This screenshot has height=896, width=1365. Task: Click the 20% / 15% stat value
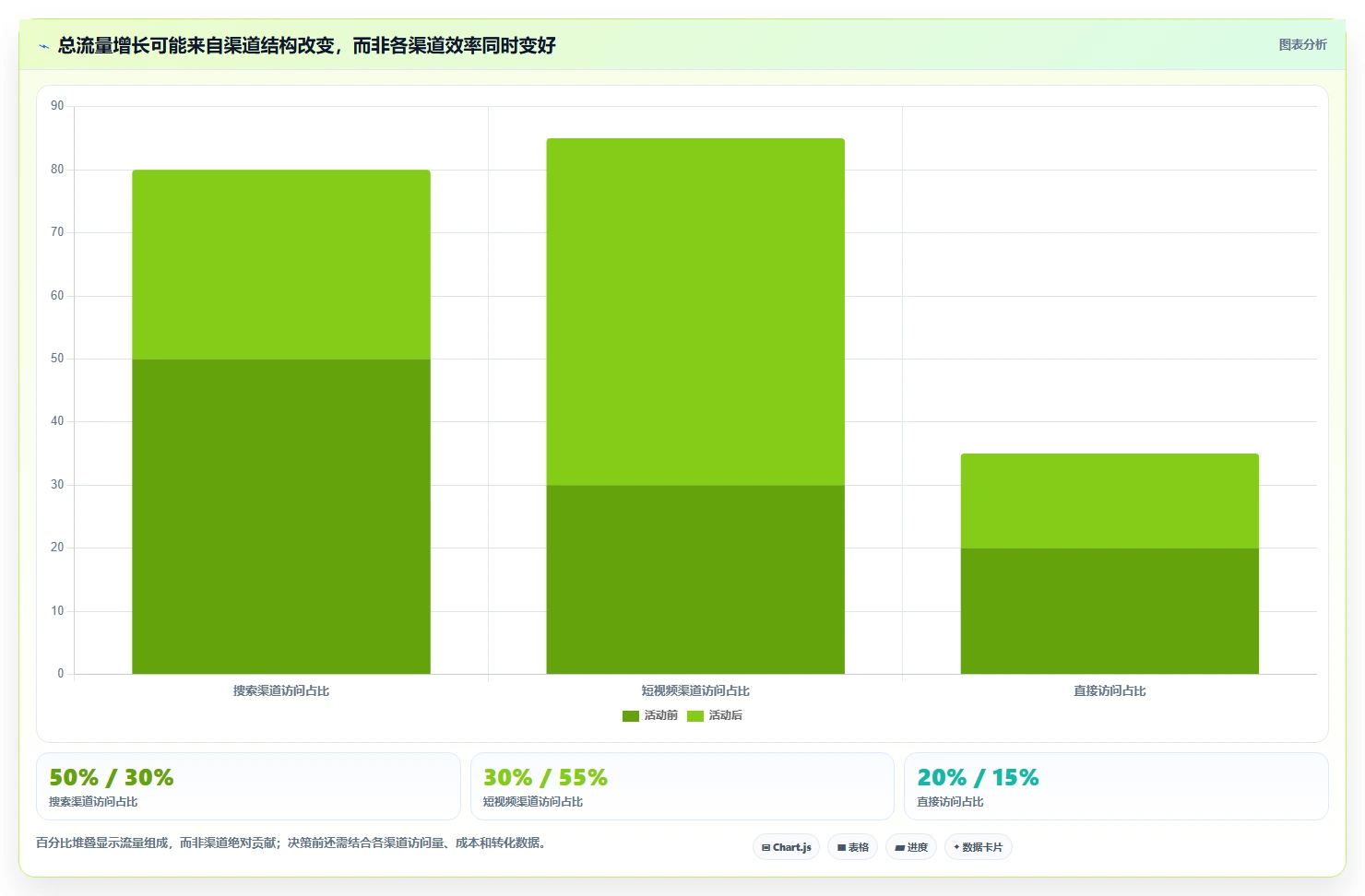tap(978, 777)
